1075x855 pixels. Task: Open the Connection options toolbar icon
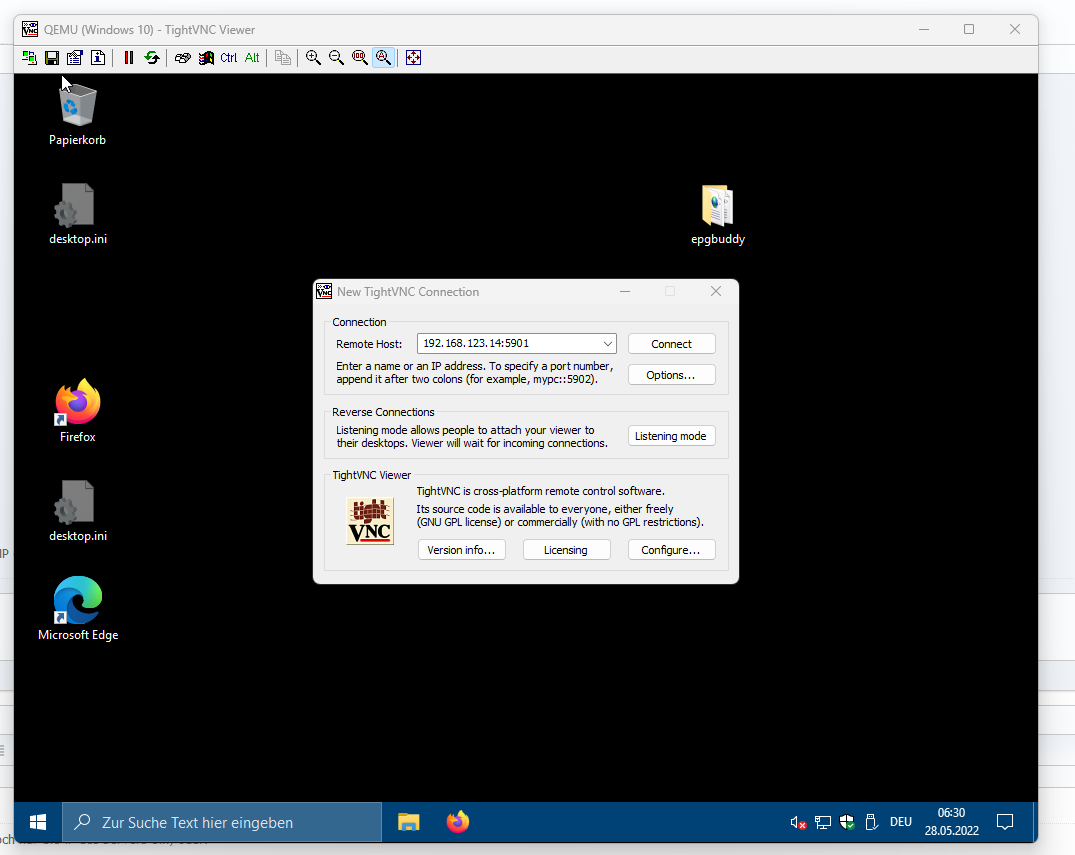pyautogui.click(x=75, y=58)
